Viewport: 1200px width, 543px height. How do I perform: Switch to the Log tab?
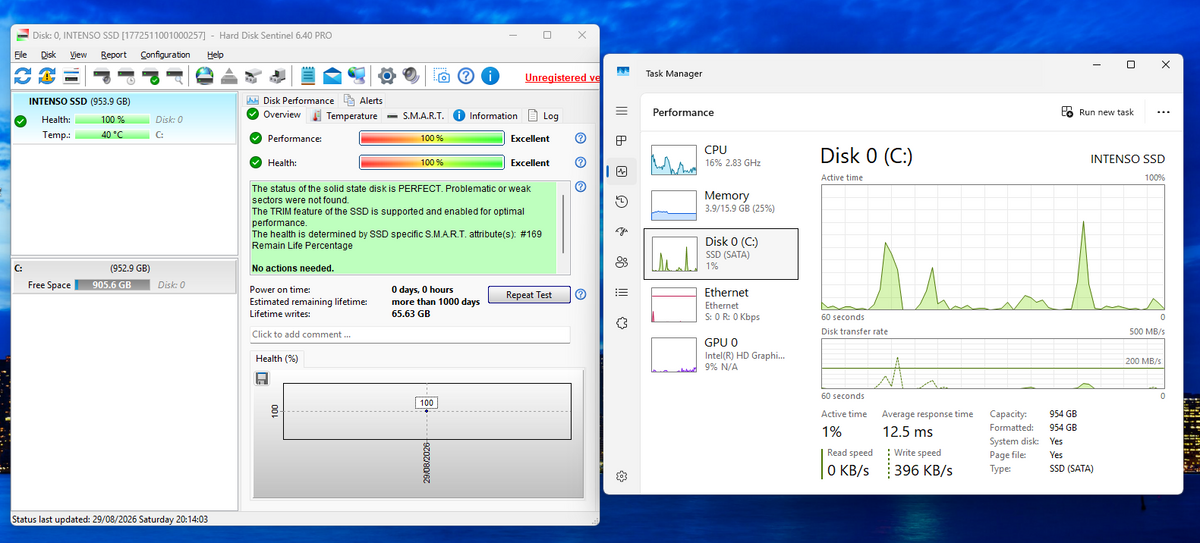coord(544,116)
